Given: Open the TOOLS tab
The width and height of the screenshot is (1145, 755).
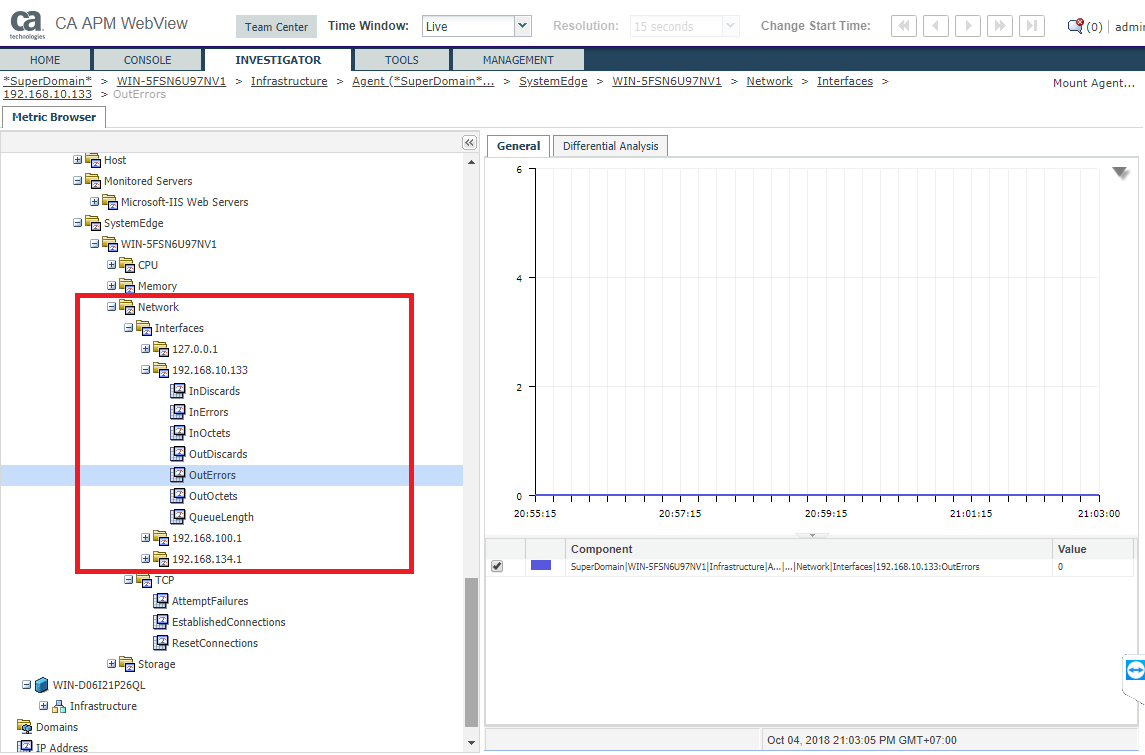Looking at the screenshot, I should tap(402, 60).
